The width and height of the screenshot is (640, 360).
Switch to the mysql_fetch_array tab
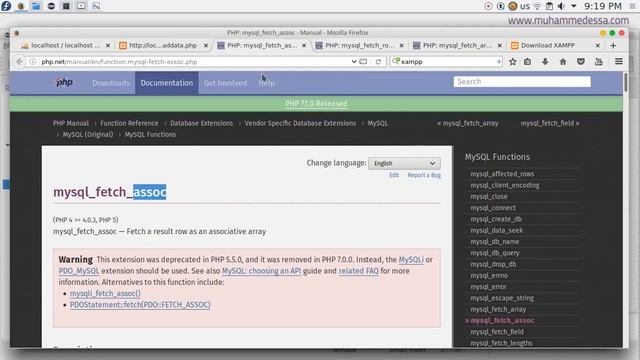pyautogui.click(x=457, y=45)
